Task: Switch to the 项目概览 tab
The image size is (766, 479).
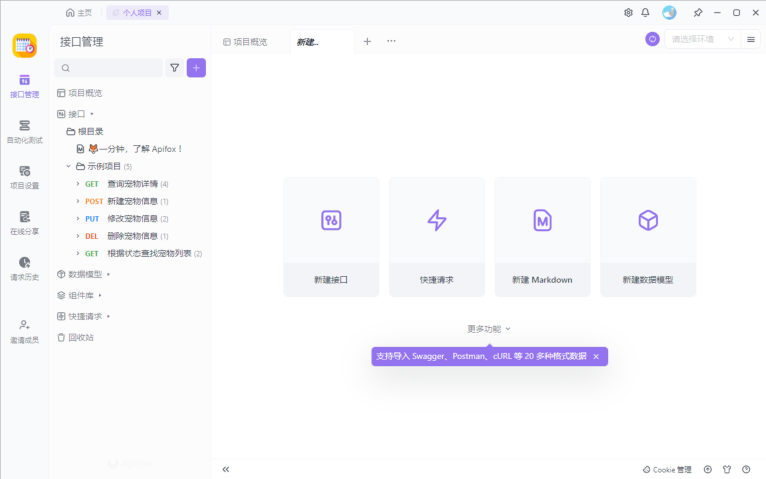Action: (245, 42)
